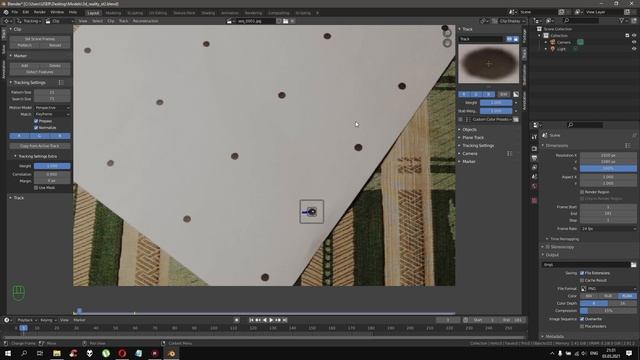
Task: Open the File menu
Action: [x=15, y=12]
